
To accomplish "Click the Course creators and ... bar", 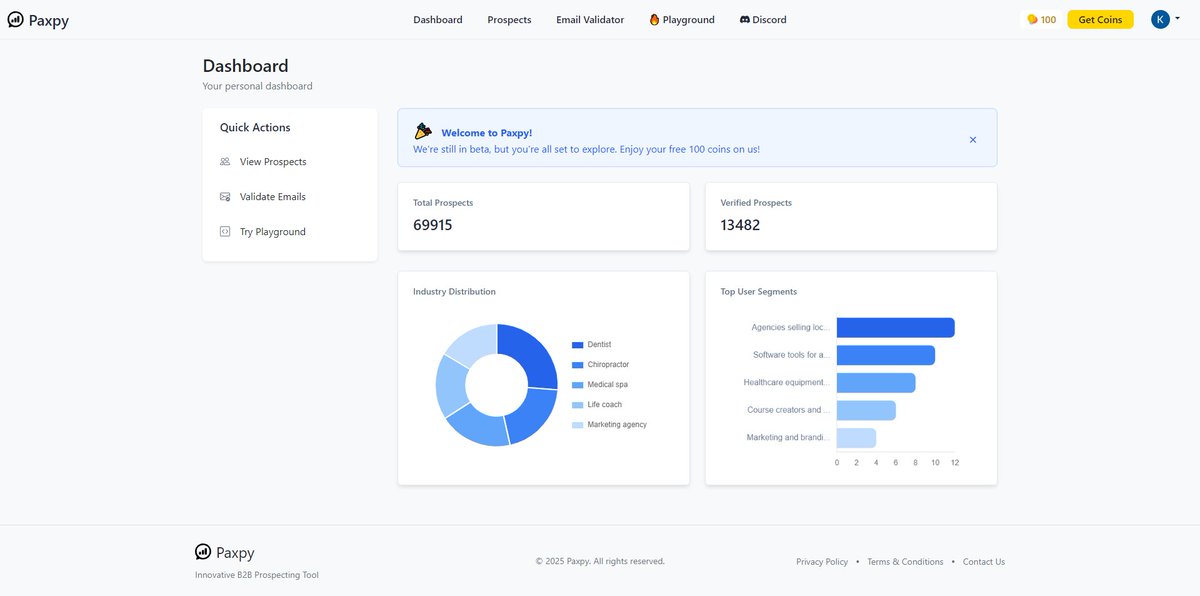I will [866, 410].
